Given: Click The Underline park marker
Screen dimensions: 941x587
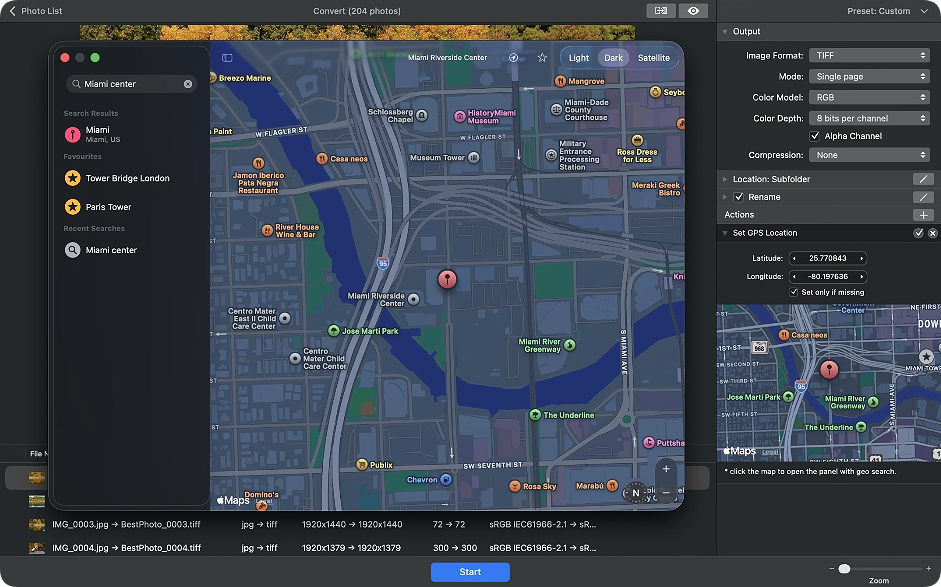Looking at the screenshot, I should [535, 415].
